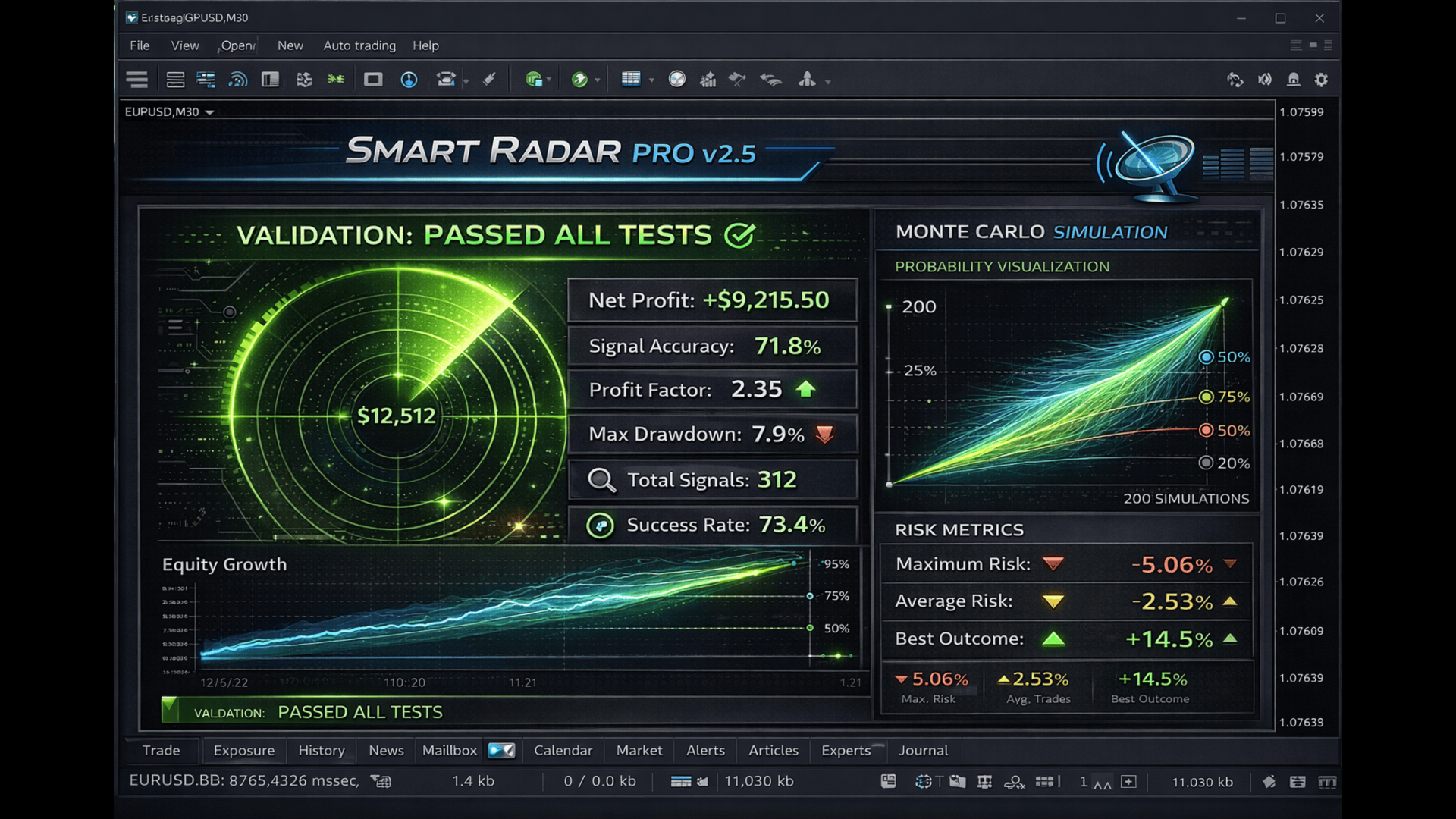The height and width of the screenshot is (819, 1456).
Task: Click the hamburger menu icon in toolbar
Action: (x=137, y=80)
